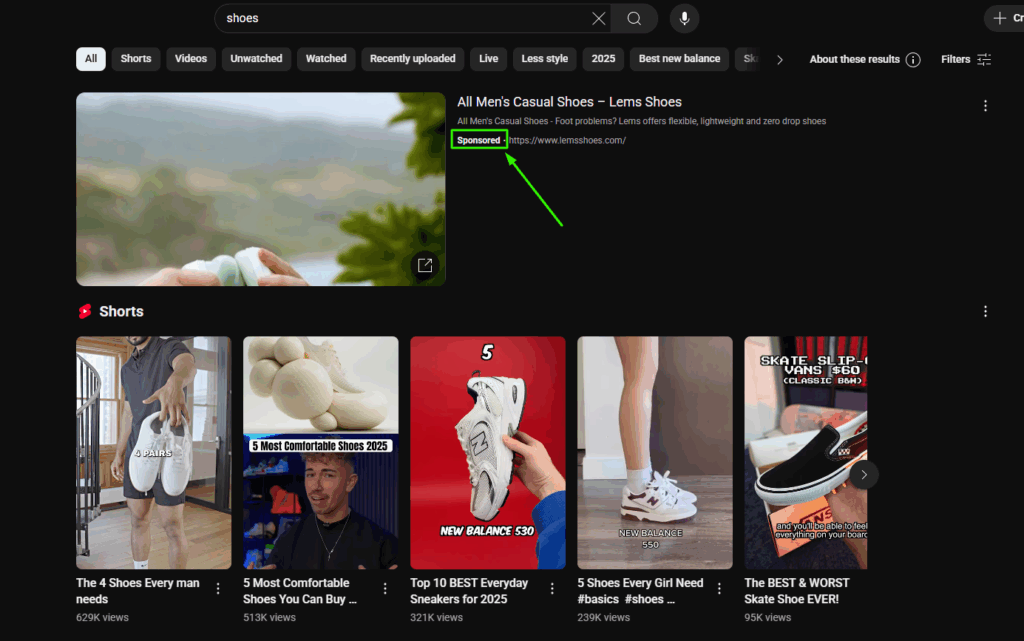Image resolution: width=1024 pixels, height=641 pixels.
Task: Click the '239K views' text
Action: tap(603, 618)
